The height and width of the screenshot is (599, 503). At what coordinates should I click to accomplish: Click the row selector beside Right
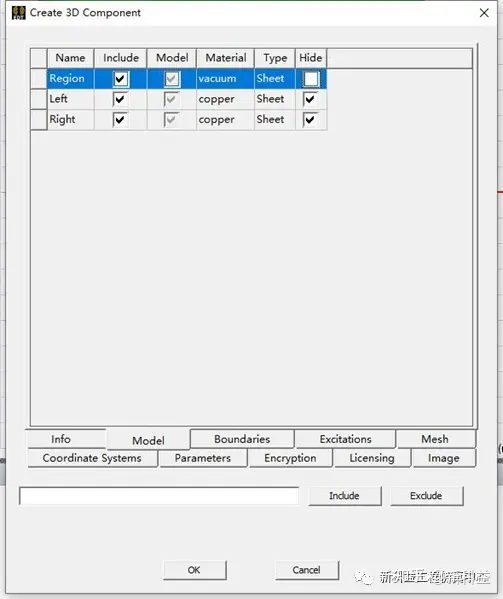point(39,120)
